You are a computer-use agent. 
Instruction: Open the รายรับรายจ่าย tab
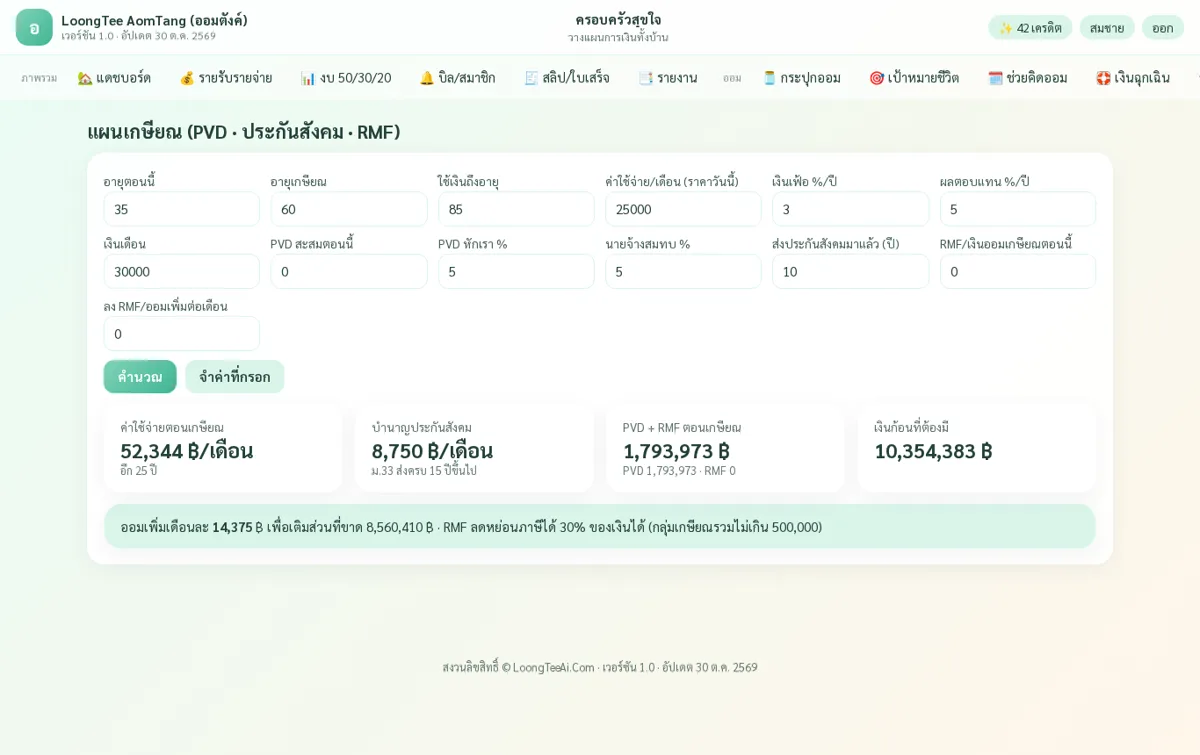coord(225,77)
